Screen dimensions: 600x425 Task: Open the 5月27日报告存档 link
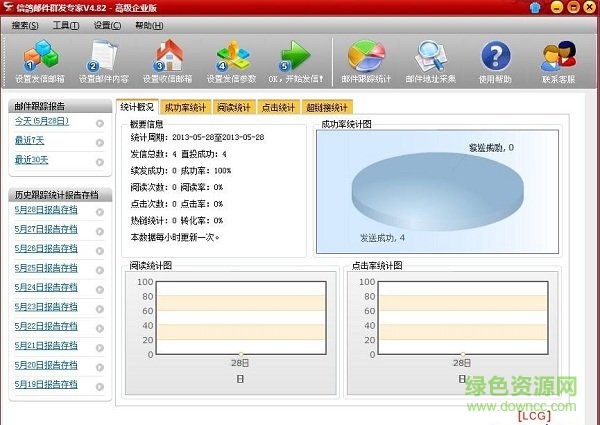pos(46,229)
